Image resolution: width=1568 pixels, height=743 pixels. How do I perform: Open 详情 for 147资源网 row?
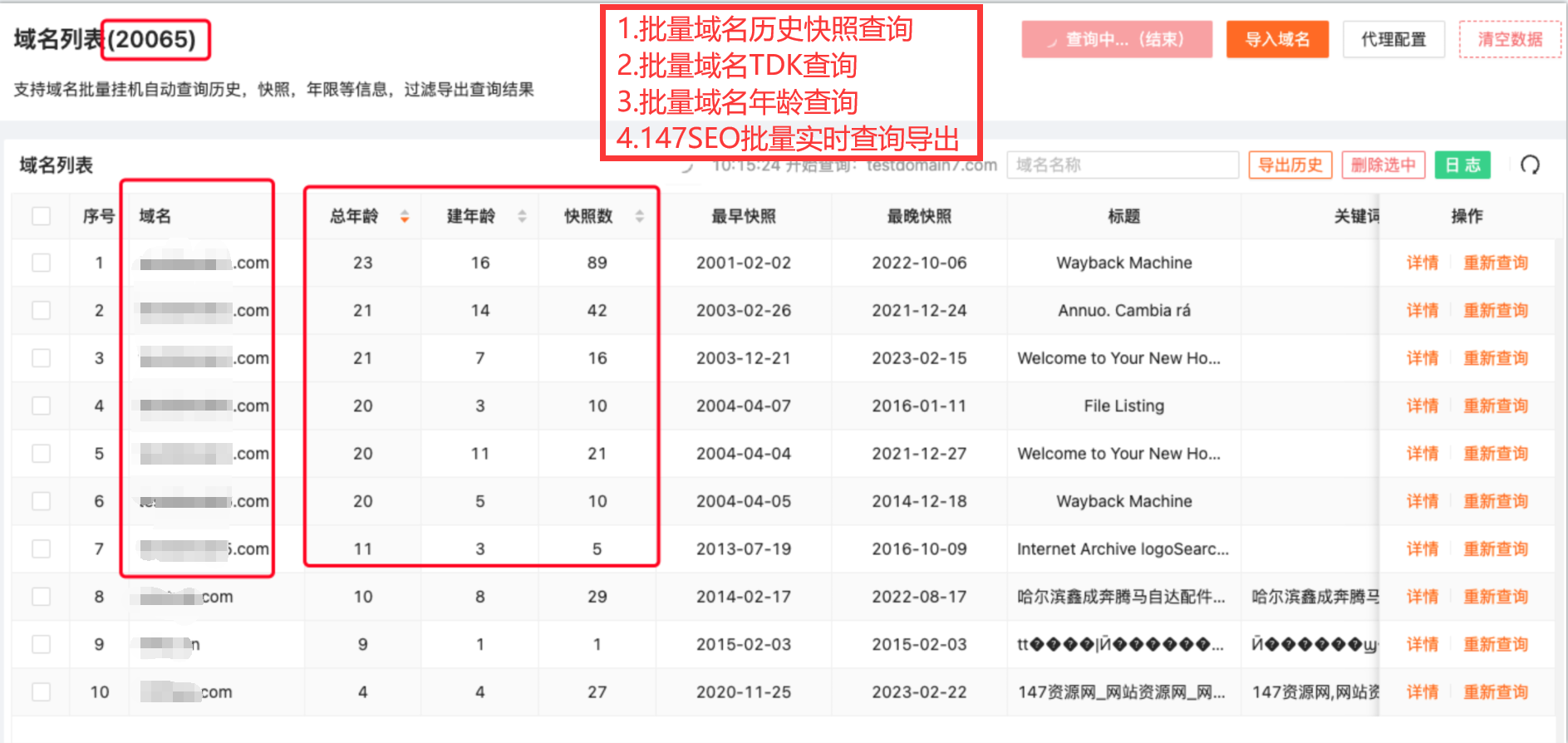tap(1422, 691)
